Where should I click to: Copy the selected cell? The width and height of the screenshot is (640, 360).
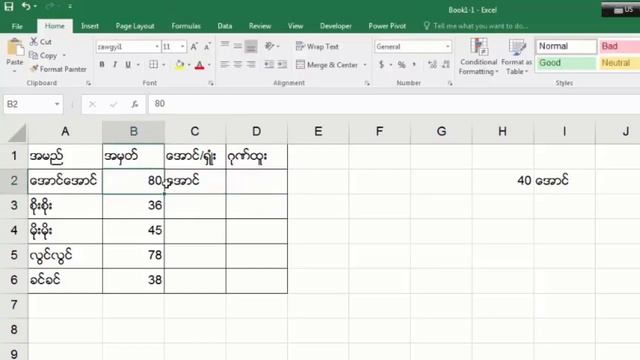pos(43,56)
